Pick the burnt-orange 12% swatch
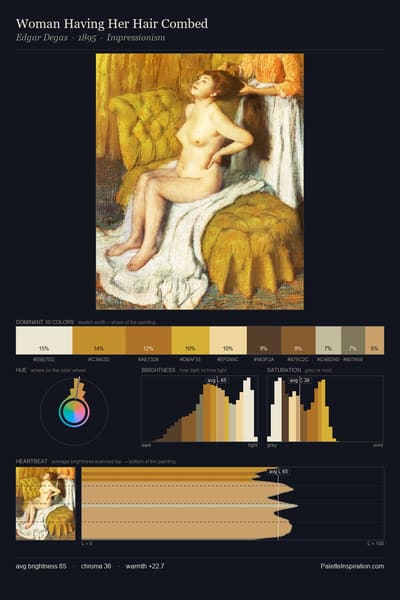Viewport: 400px width, 600px height. coord(149,340)
